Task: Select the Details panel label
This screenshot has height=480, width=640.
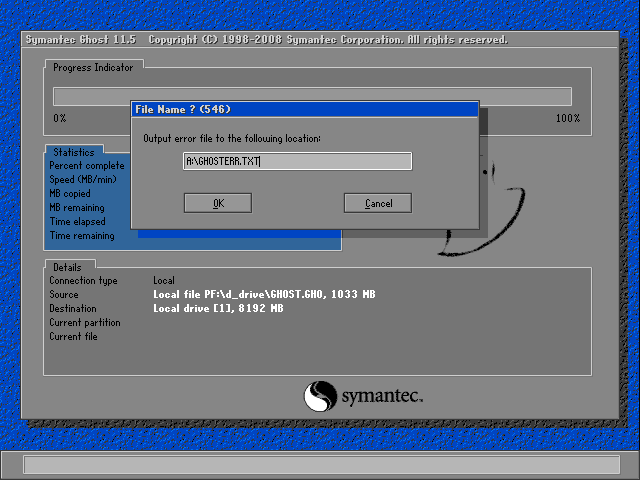Action: (x=67, y=267)
